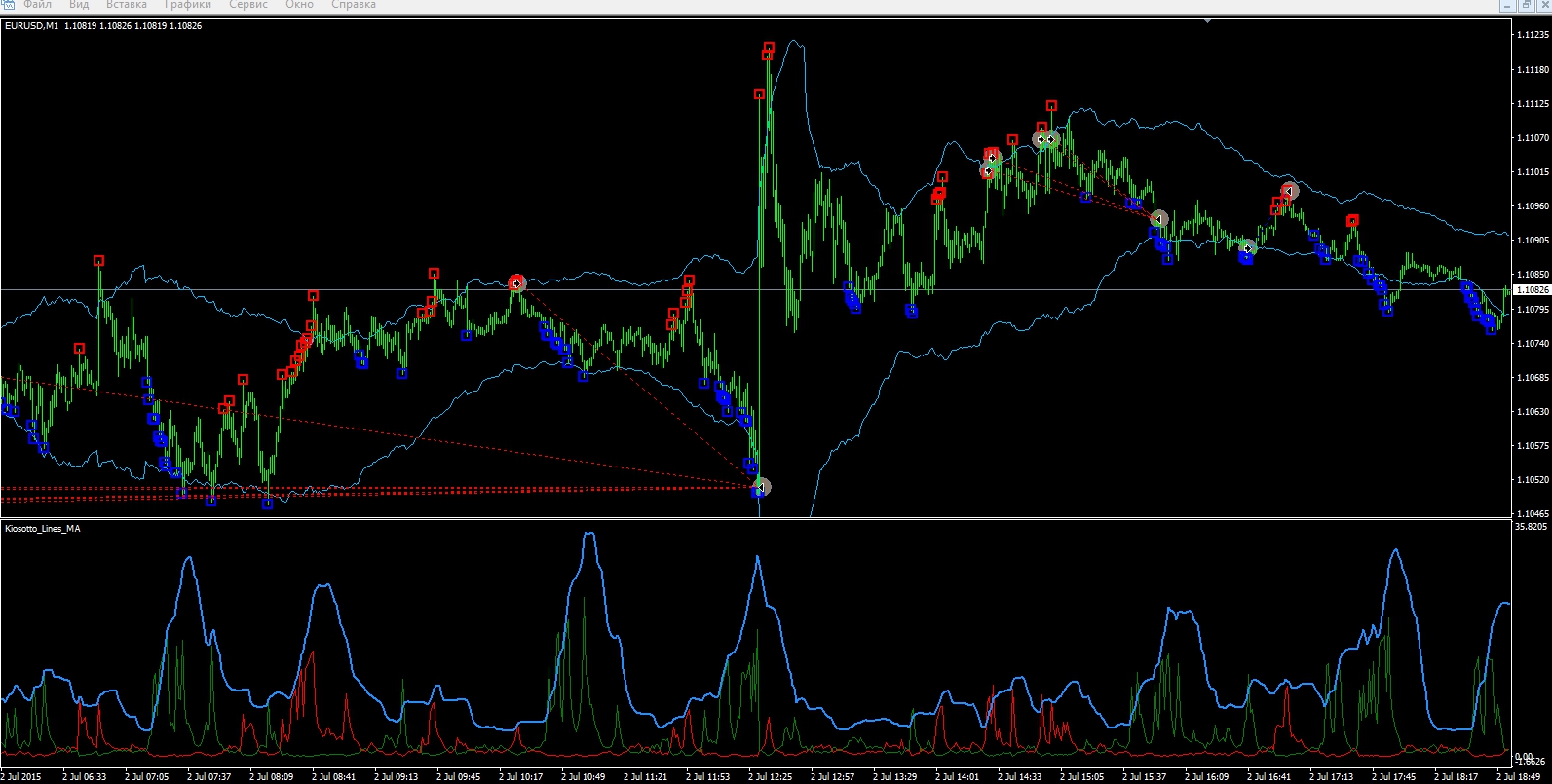Click time axis label 2 Jul 10:49

[584, 777]
